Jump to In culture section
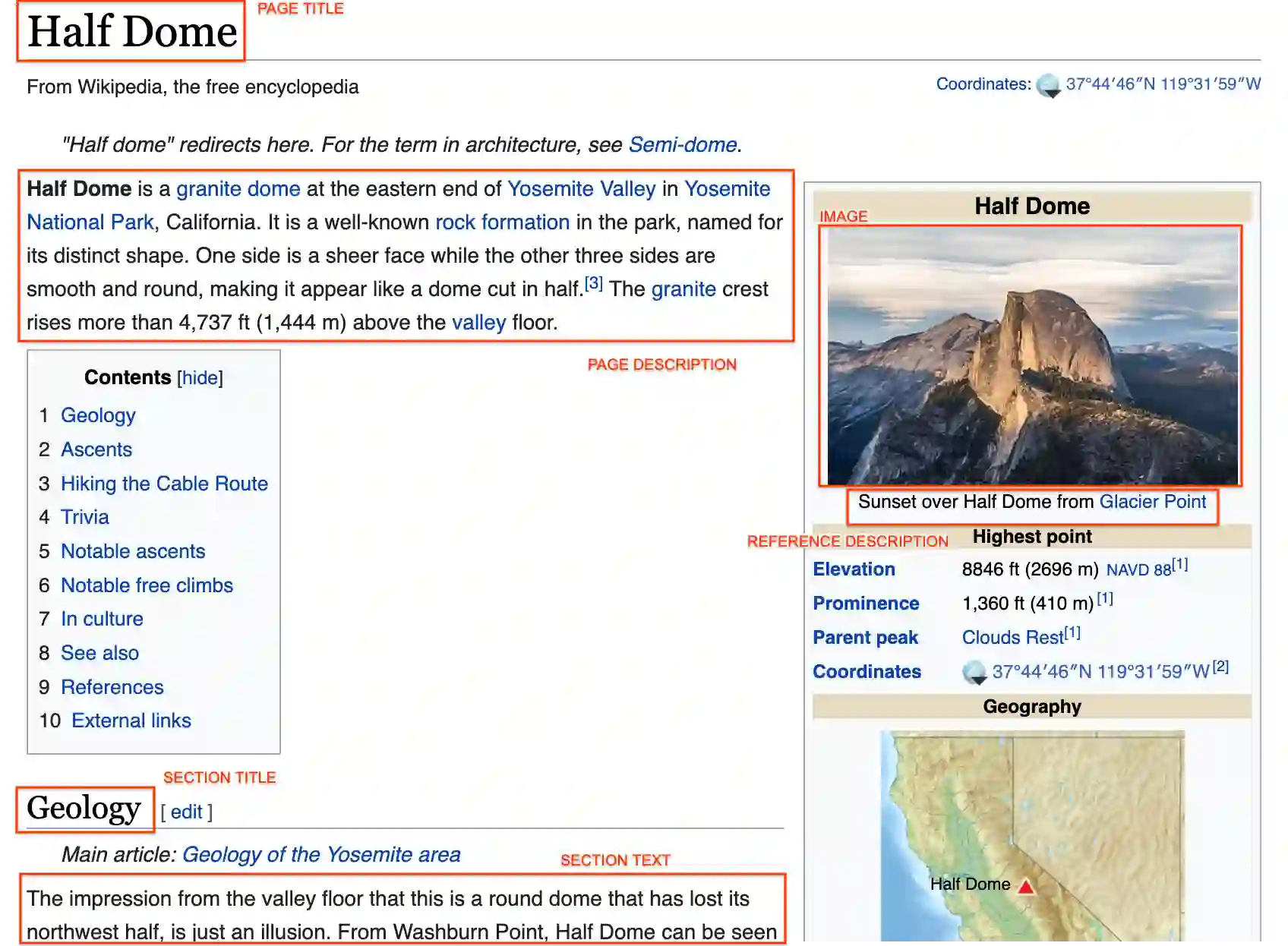The width and height of the screenshot is (1288, 946). [102, 619]
